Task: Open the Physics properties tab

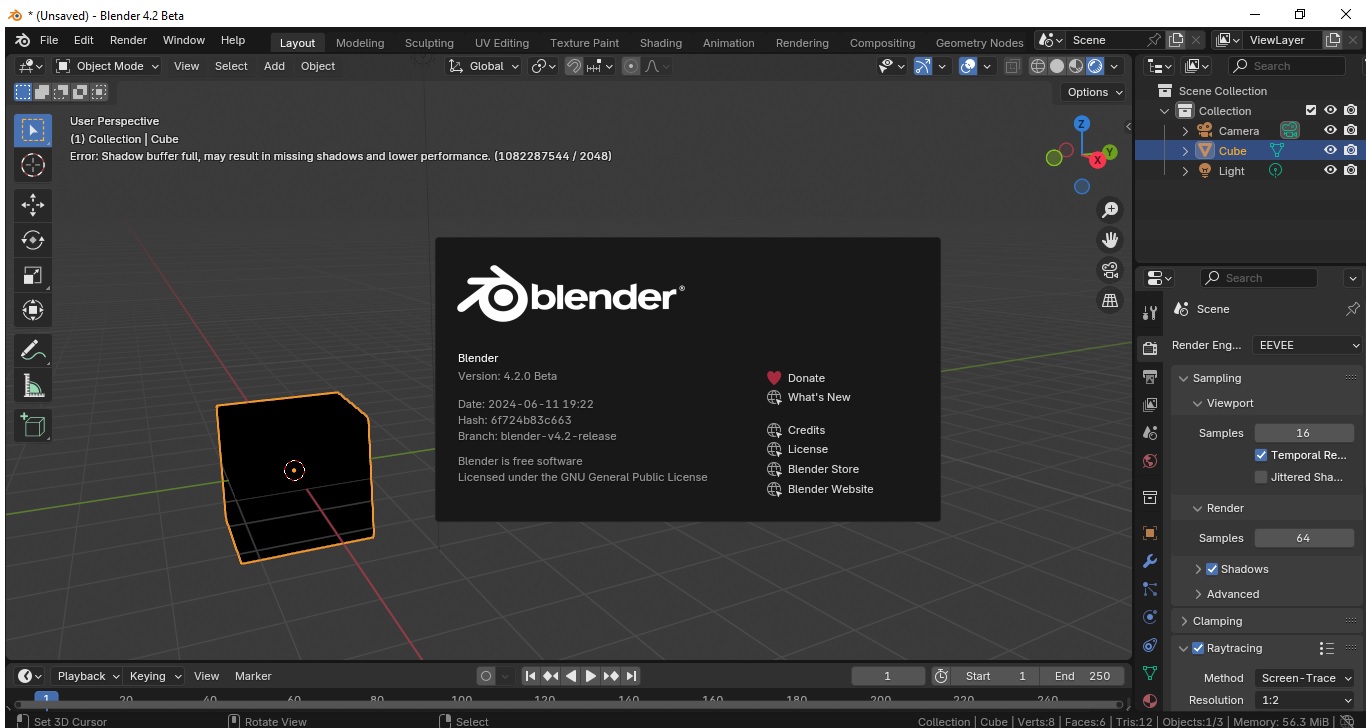Action: coord(1150,617)
